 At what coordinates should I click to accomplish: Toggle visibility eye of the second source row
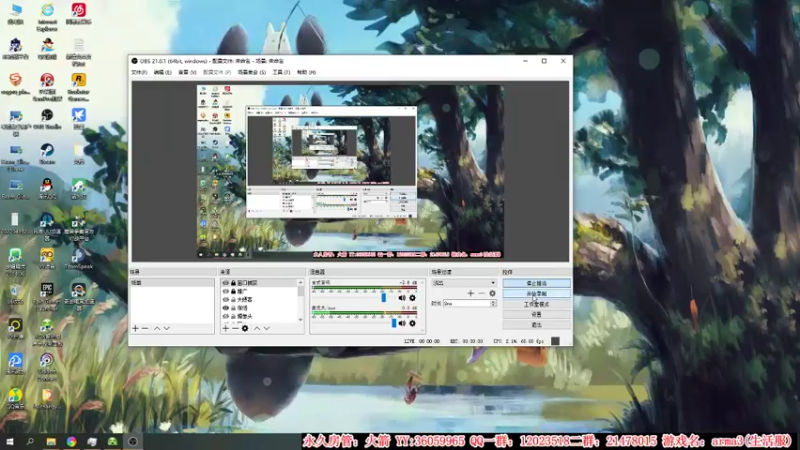226,291
